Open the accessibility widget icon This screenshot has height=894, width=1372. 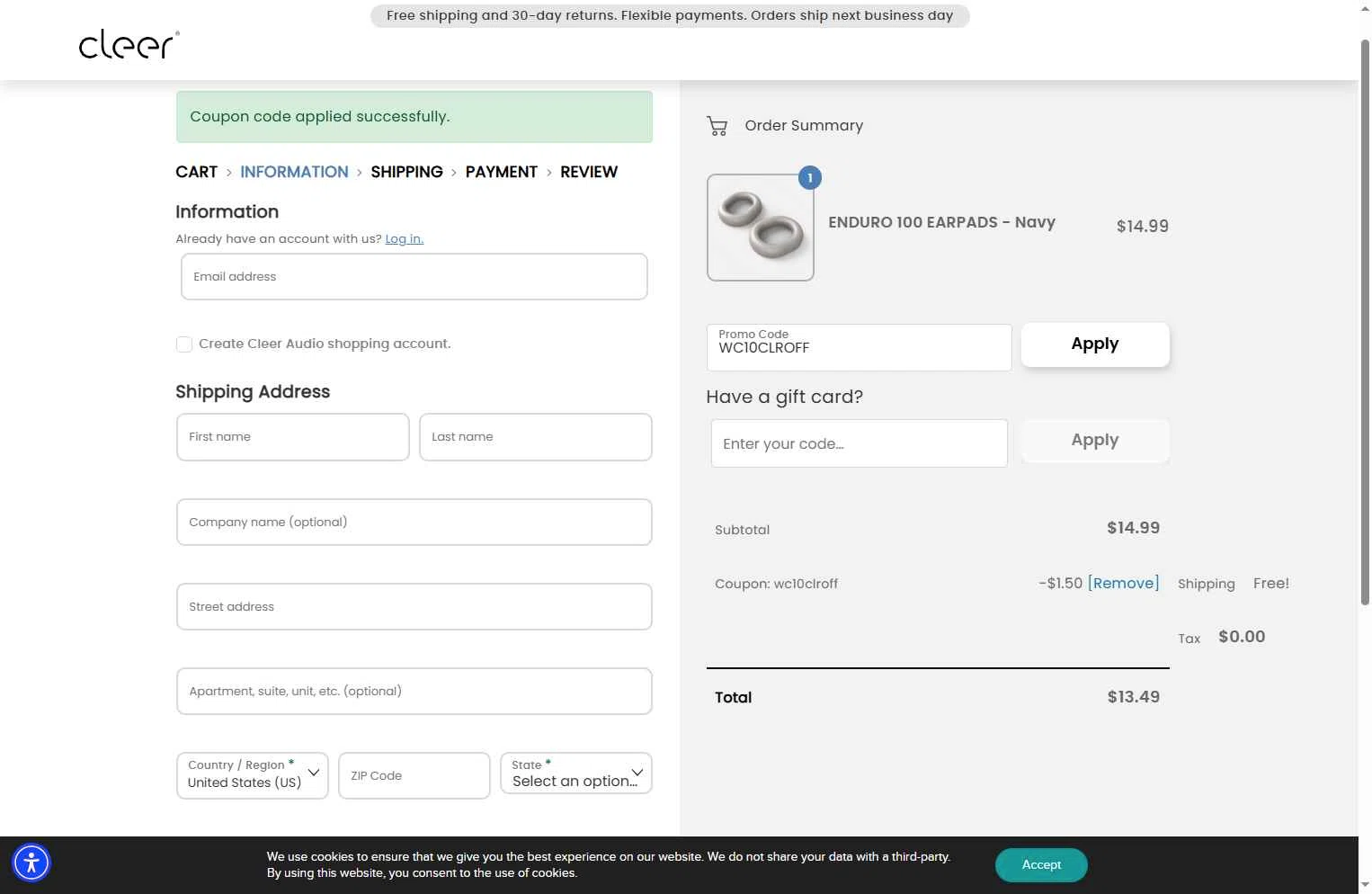click(31, 863)
